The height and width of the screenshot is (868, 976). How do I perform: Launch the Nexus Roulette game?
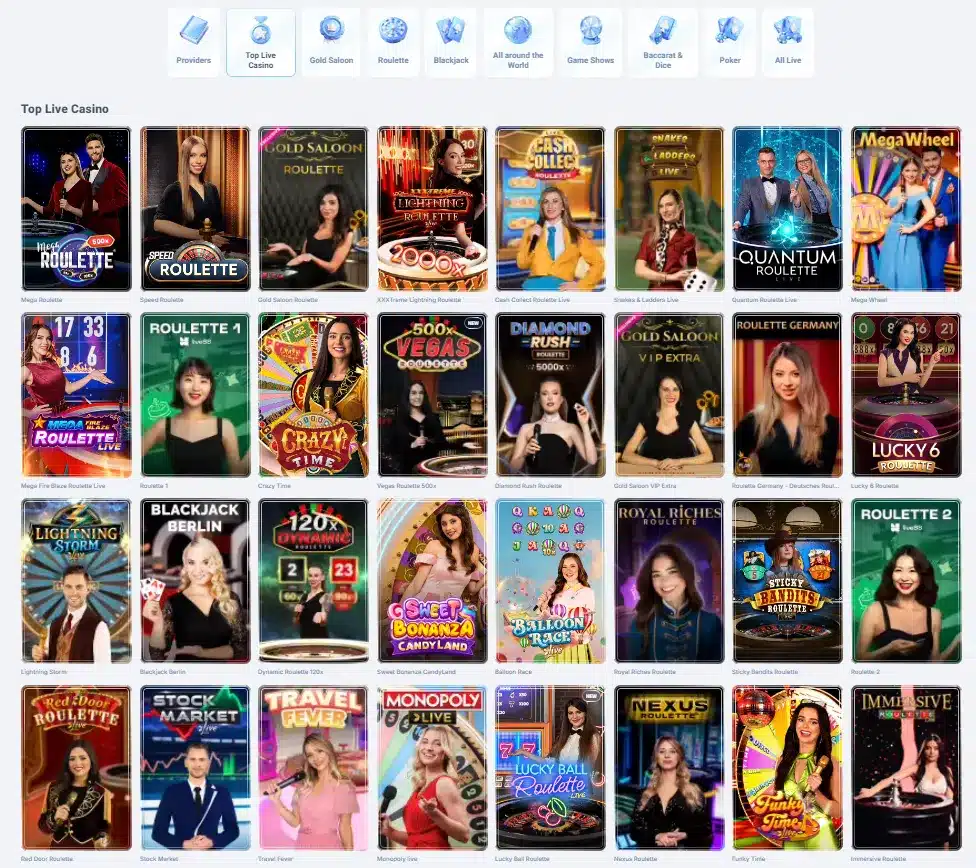(669, 768)
